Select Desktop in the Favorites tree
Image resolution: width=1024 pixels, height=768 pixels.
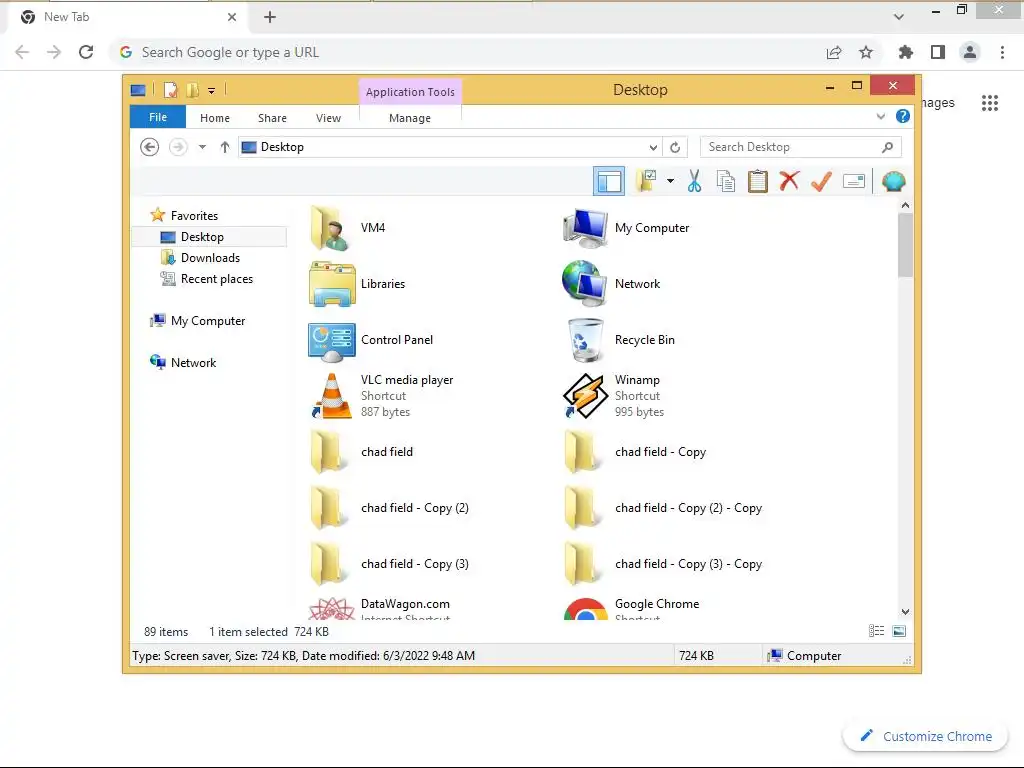209,236
